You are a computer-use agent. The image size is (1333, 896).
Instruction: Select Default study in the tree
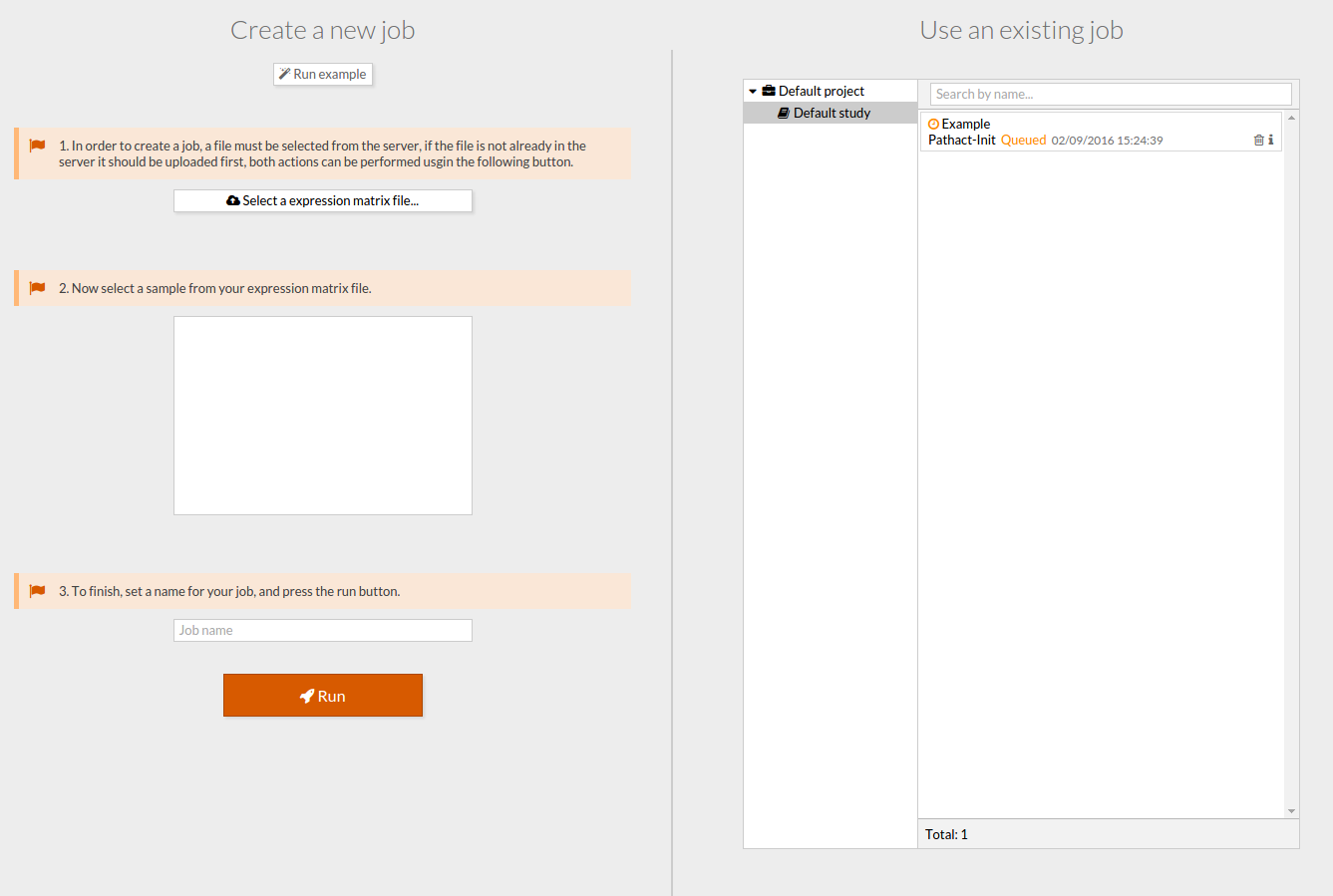tap(832, 113)
